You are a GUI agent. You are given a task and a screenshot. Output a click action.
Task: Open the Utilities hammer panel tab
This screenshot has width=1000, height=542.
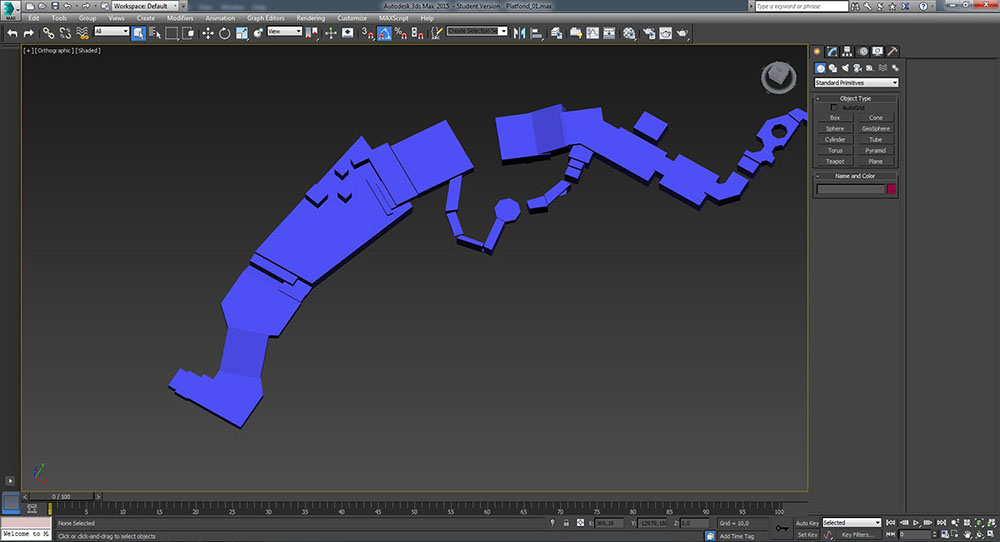coord(892,51)
